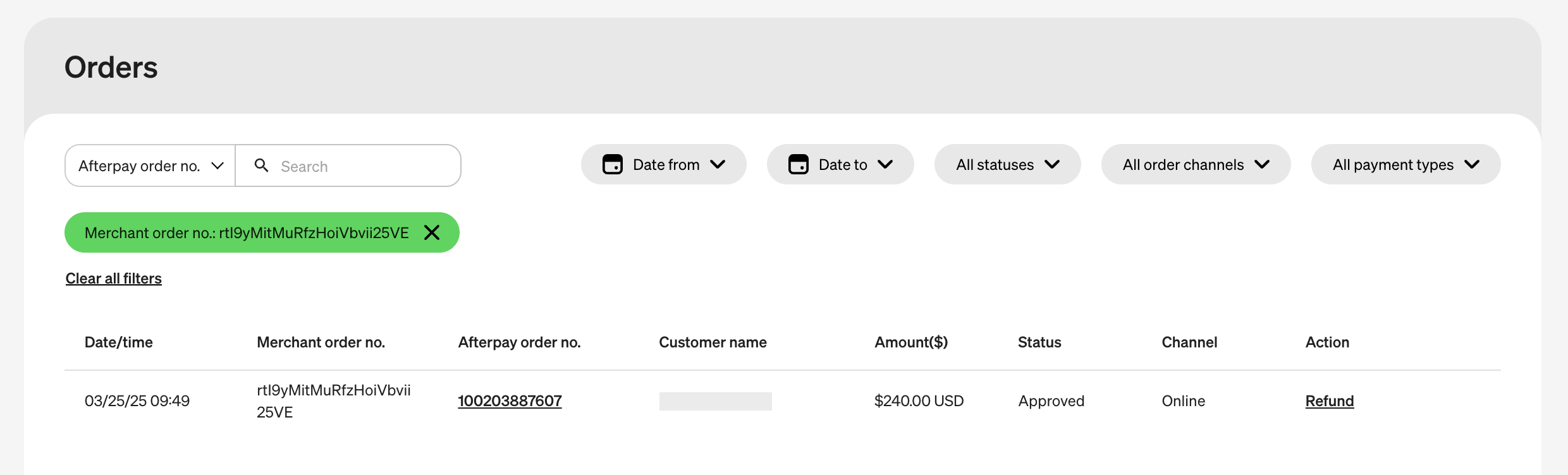Screen dimensions: 1568x475
Task: Click the Clear all filters link
Action: [114, 279]
